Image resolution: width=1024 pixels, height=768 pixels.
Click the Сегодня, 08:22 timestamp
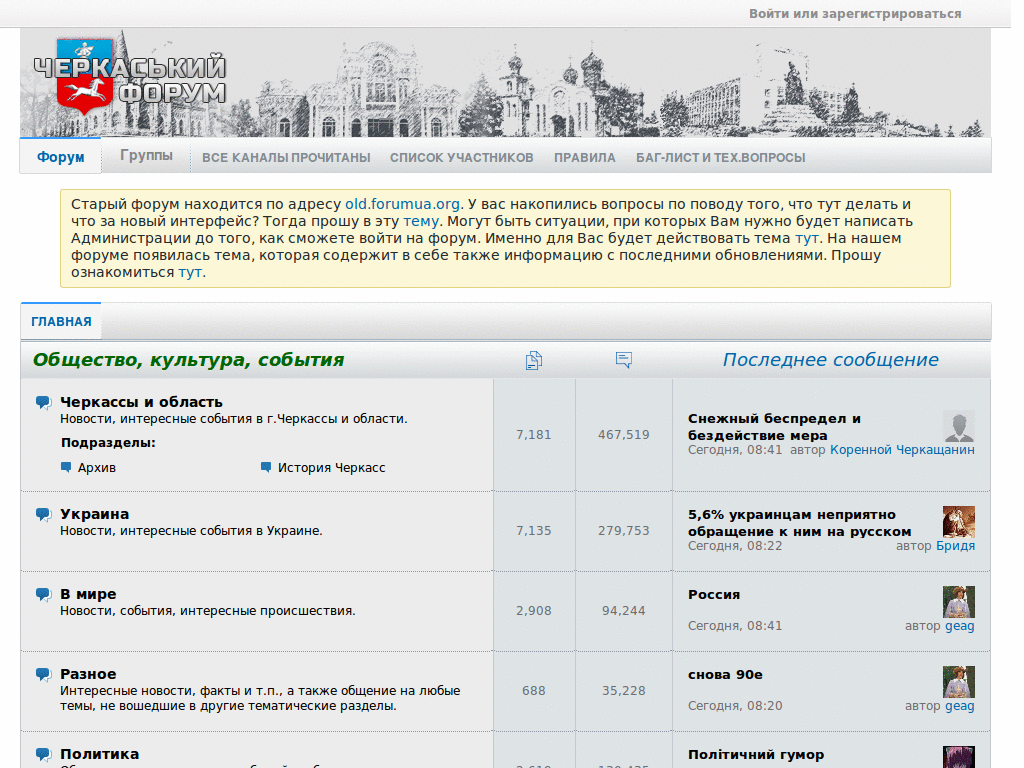point(735,546)
